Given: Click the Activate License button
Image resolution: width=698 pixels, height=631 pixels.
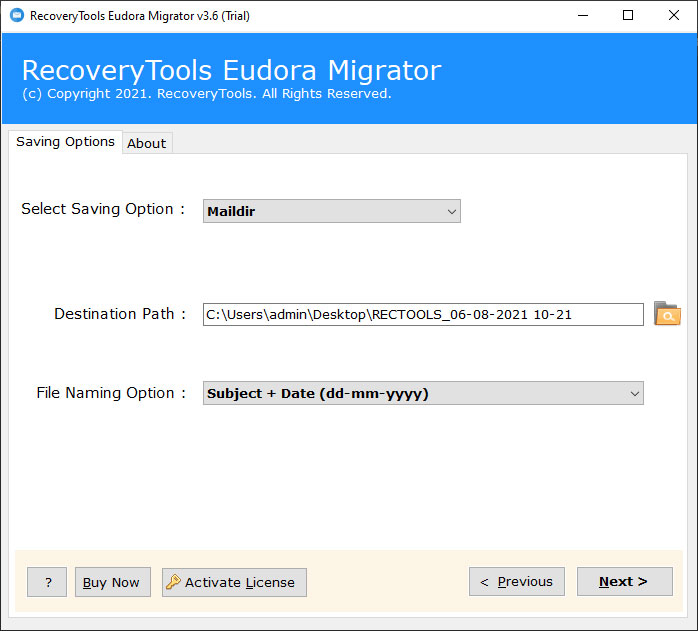Looking at the screenshot, I should tap(234, 582).
